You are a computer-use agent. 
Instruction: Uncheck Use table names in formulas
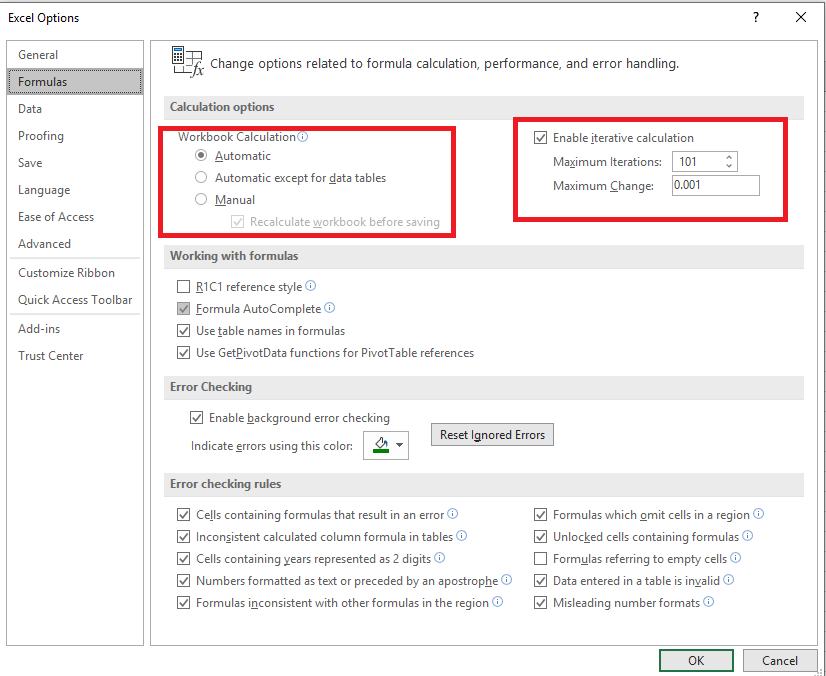183,331
